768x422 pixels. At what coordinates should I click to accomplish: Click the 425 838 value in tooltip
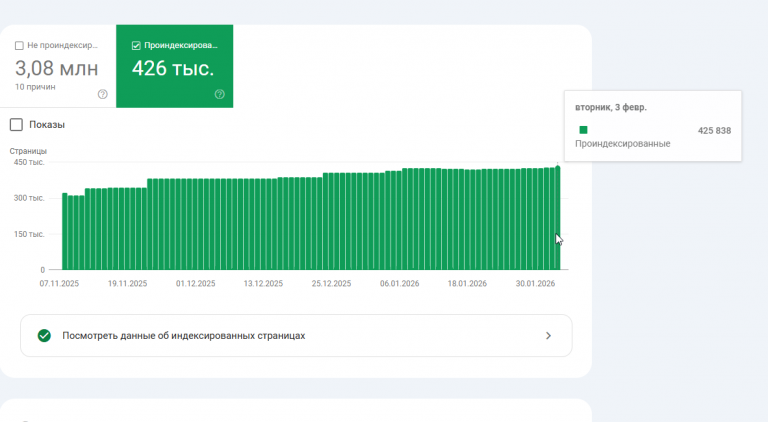714,131
